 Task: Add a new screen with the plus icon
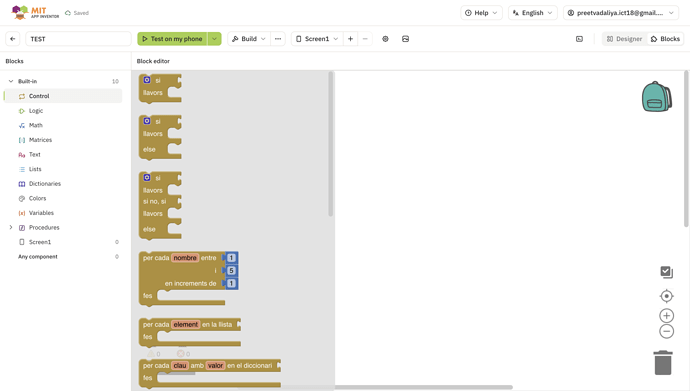click(350, 39)
